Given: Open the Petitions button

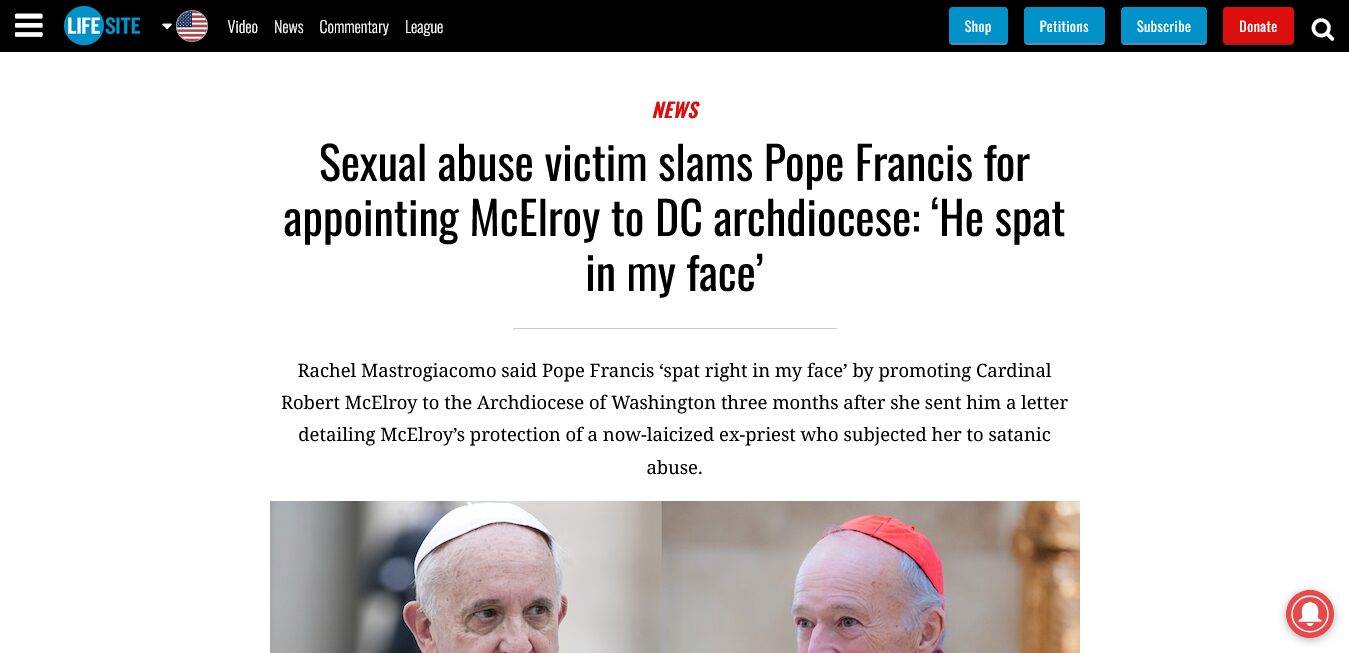Looking at the screenshot, I should (1063, 26).
